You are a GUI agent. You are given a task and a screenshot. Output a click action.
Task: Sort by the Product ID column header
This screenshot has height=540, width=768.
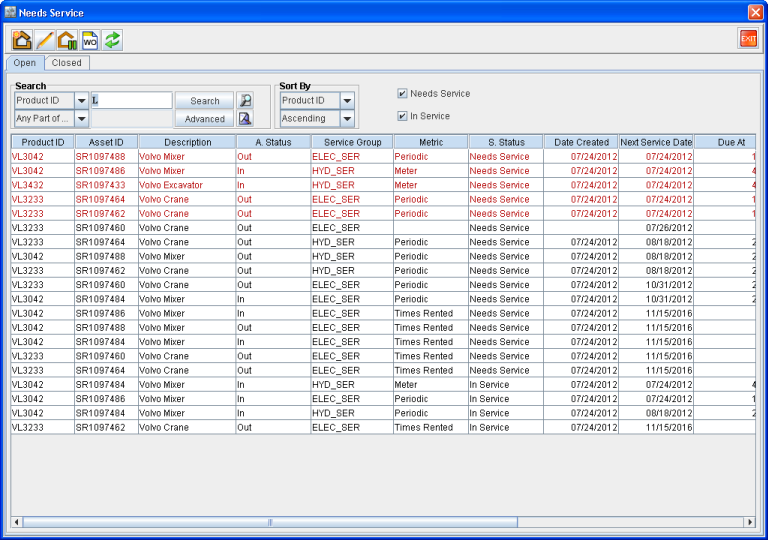[x=43, y=142]
